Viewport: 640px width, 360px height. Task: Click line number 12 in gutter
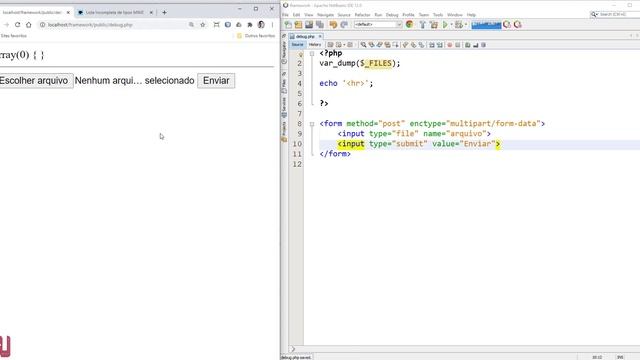297,164
